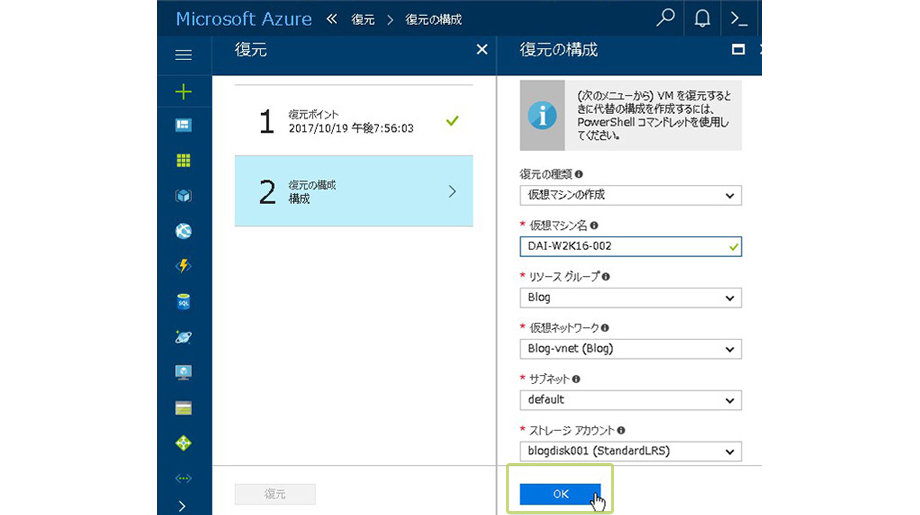Open the hamburger menu in the sidebar
The width and height of the screenshot is (920, 515).
coord(183,55)
